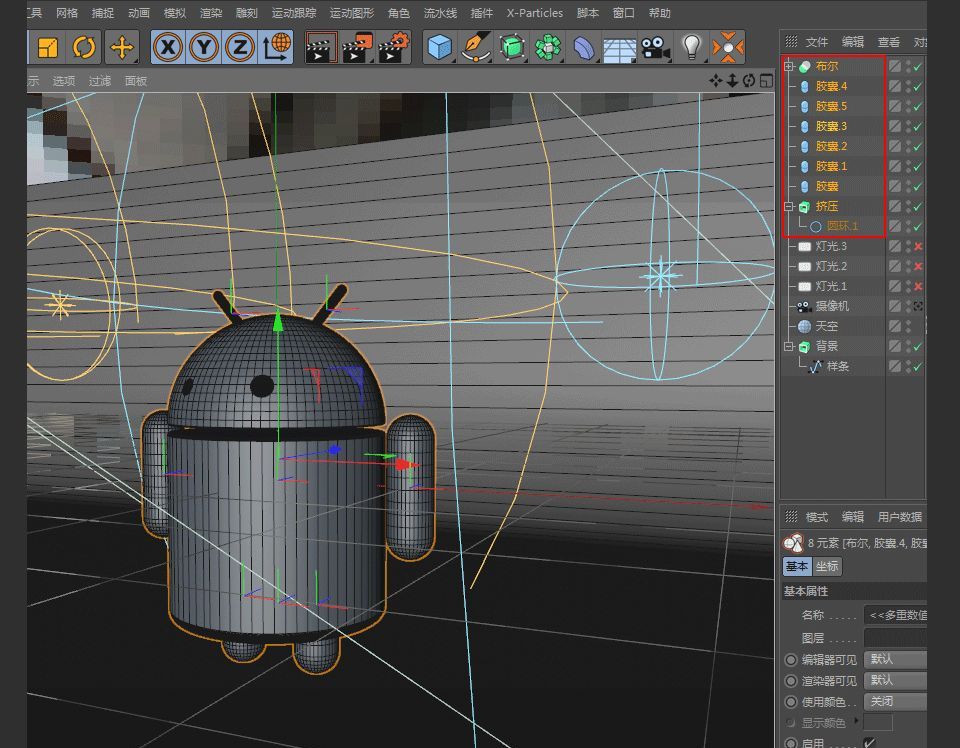Screen dimensions: 960x748
Task: Add a light using the light bulb icon
Action: click(691, 47)
